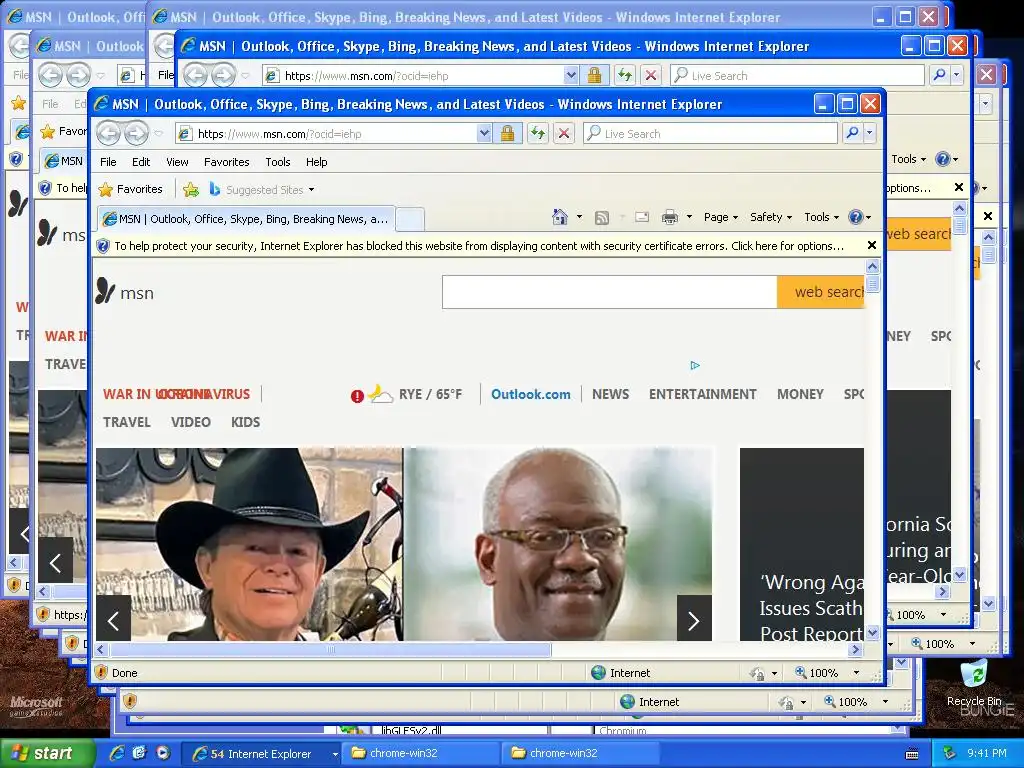Click the RSS feeds icon

coord(601,217)
